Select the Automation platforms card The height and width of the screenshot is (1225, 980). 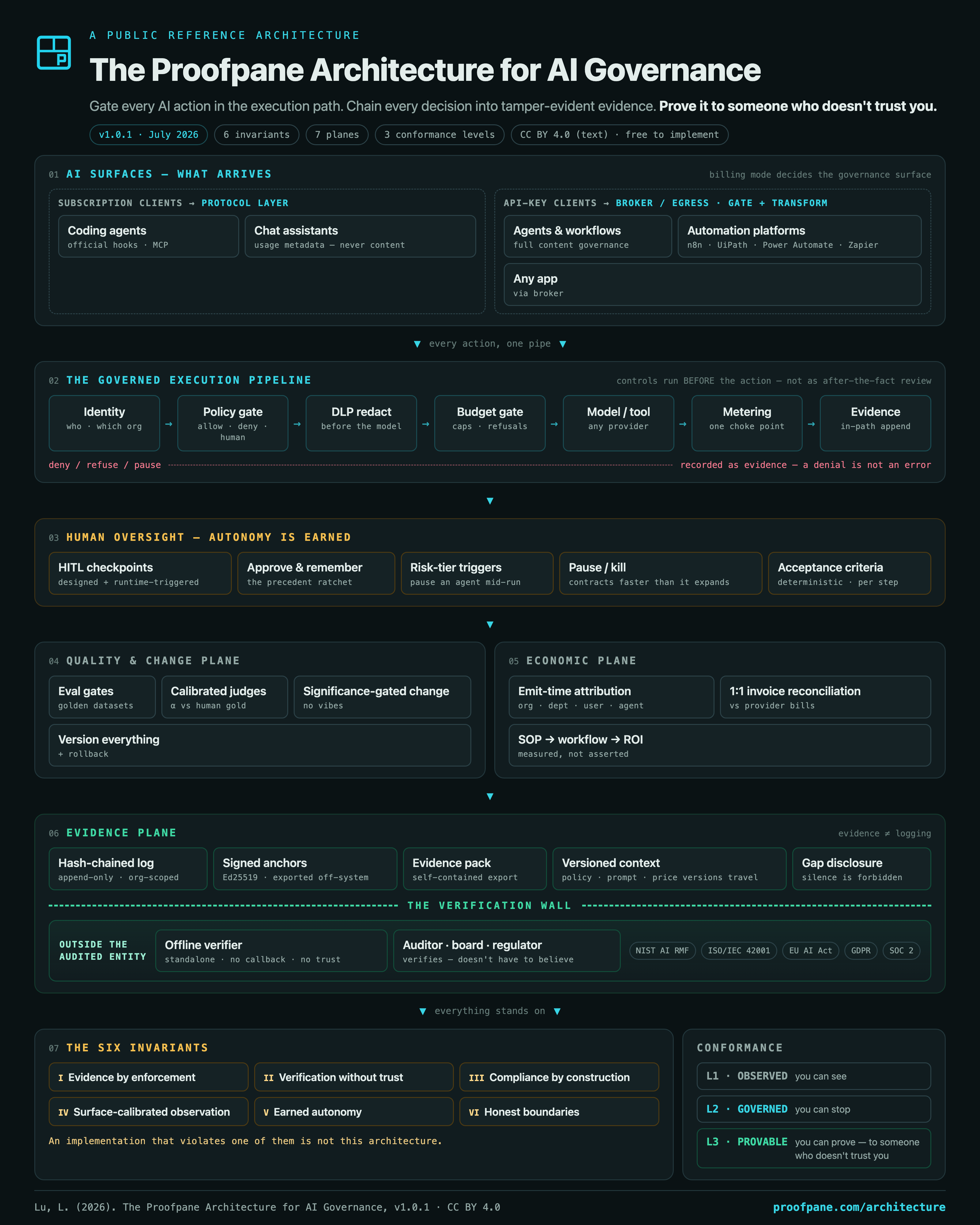[799, 236]
